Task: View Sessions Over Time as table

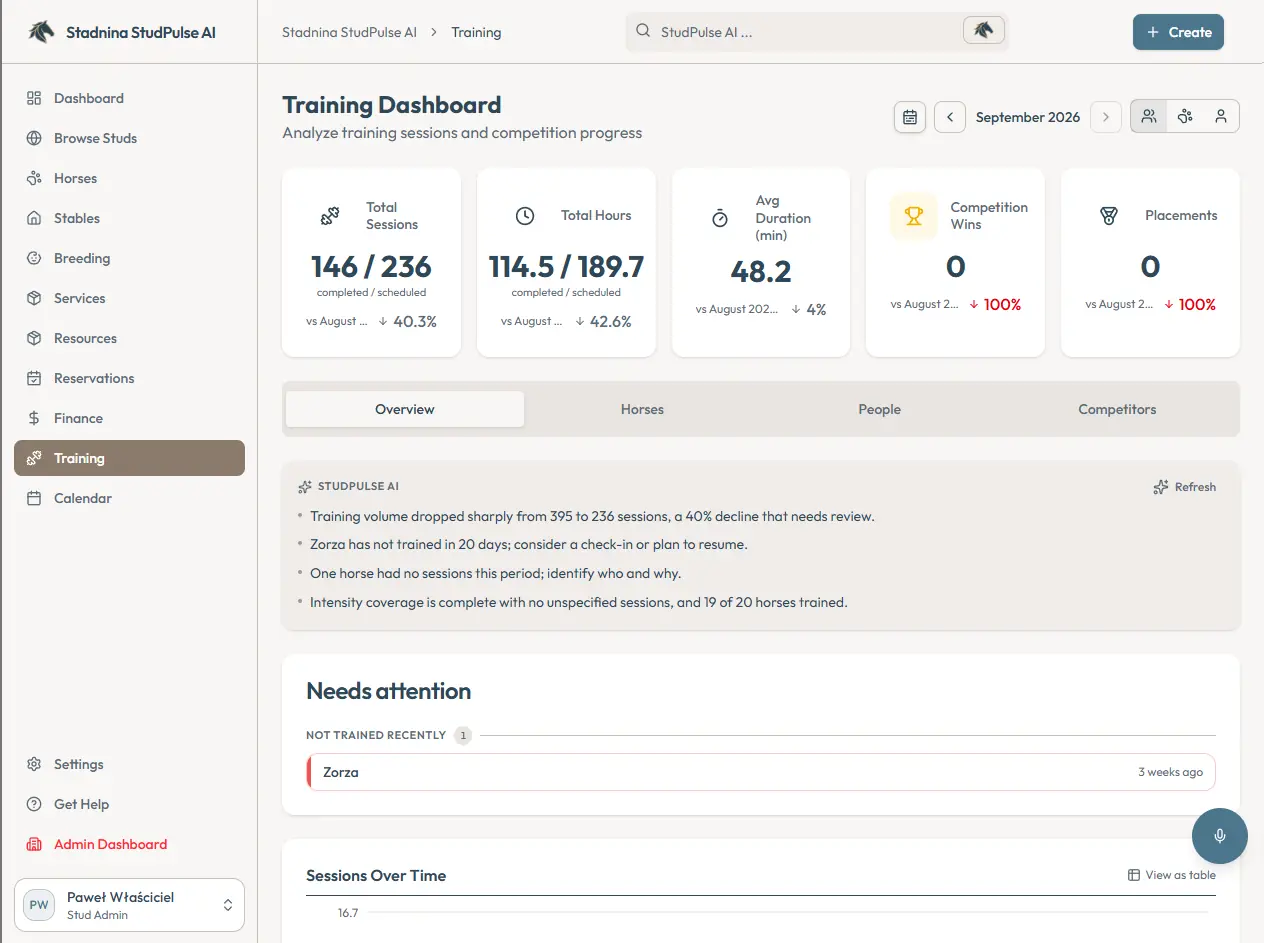Action: (1172, 875)
